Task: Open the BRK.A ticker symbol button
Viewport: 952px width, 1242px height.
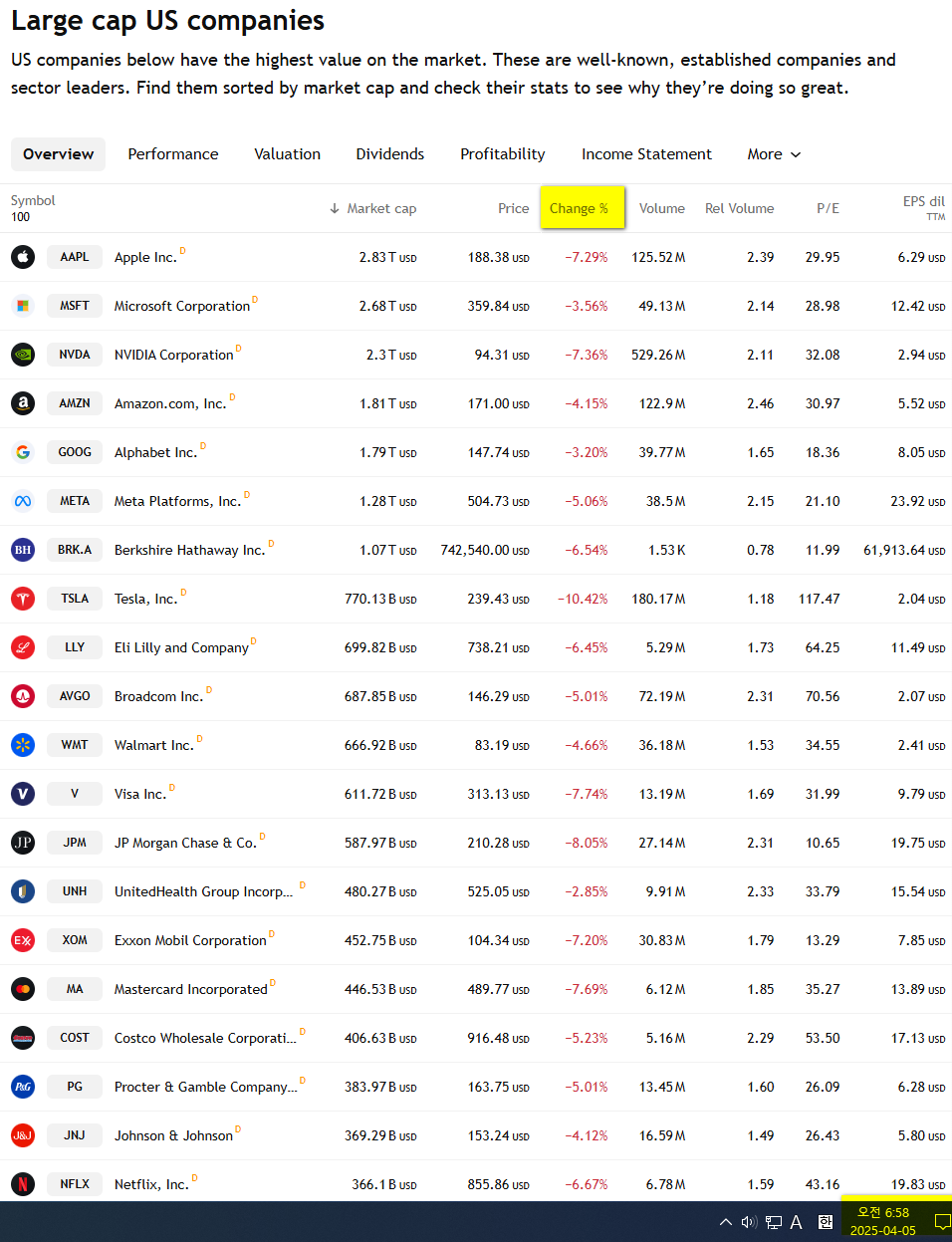Action: 75,550
